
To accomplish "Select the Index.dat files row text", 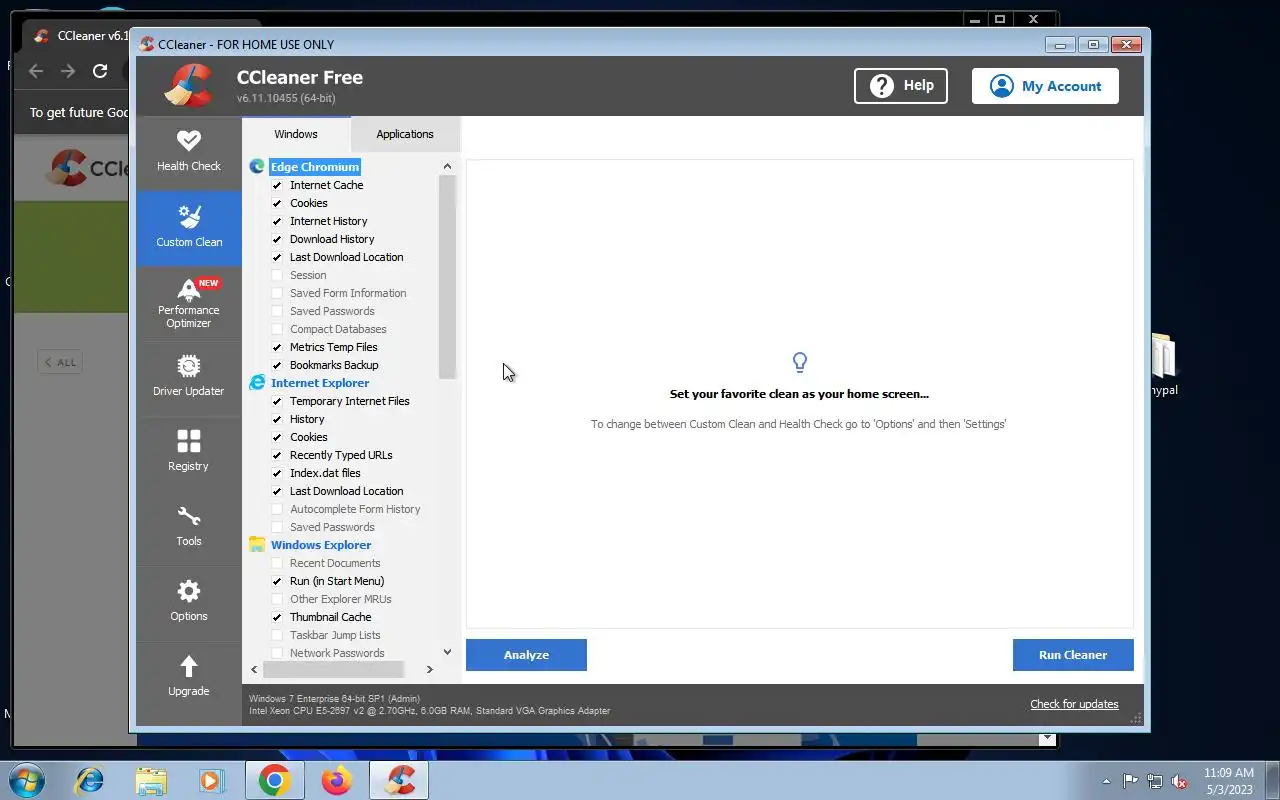I will tap(325, 473).
